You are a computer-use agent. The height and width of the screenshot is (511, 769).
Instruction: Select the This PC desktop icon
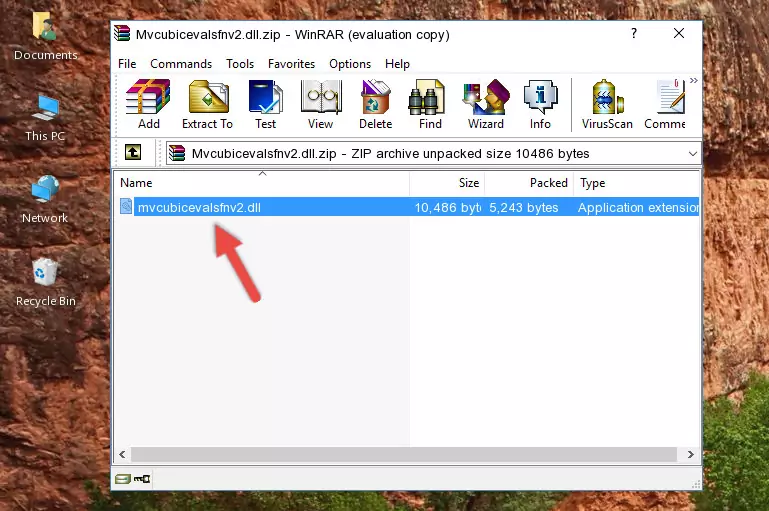point(45,118)
